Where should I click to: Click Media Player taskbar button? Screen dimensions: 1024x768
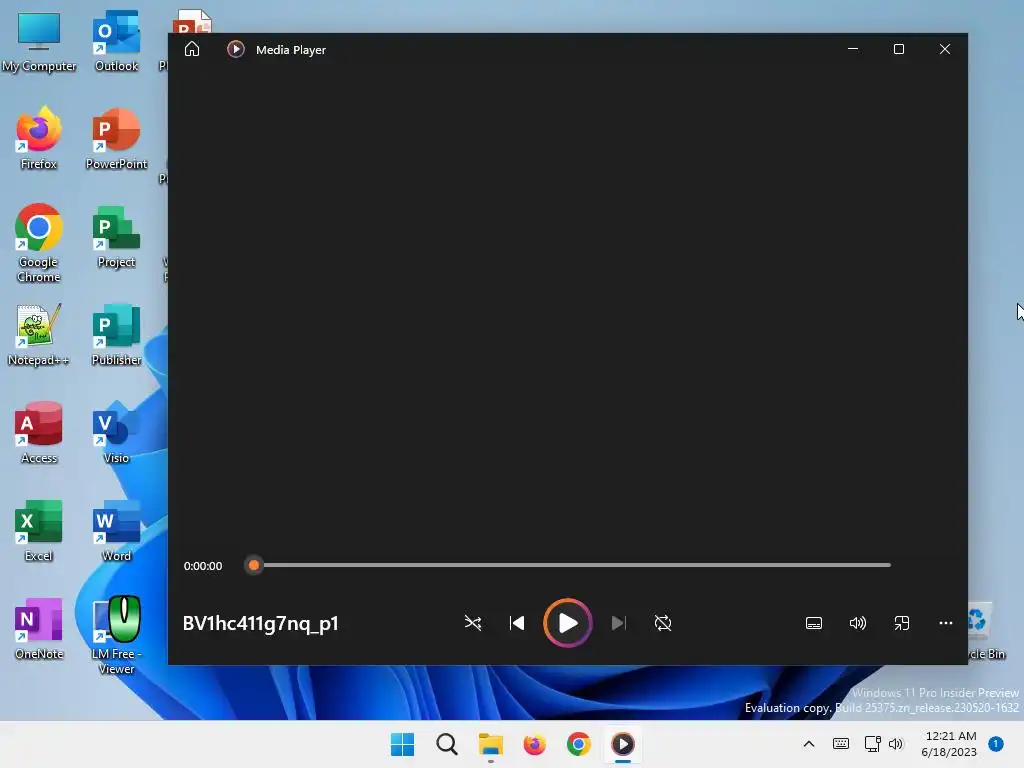click(x=622, y=744)
